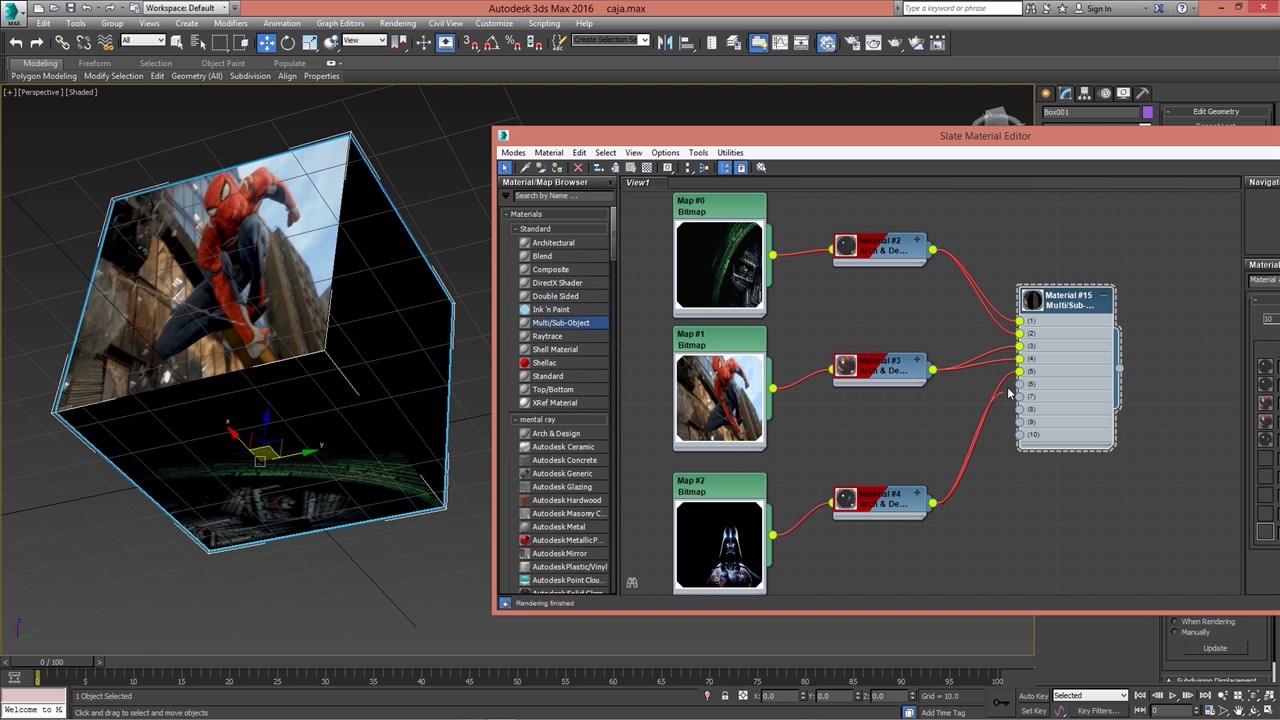
Task: Open the Selected key filter dropdown
Action: pos(1089,696)
